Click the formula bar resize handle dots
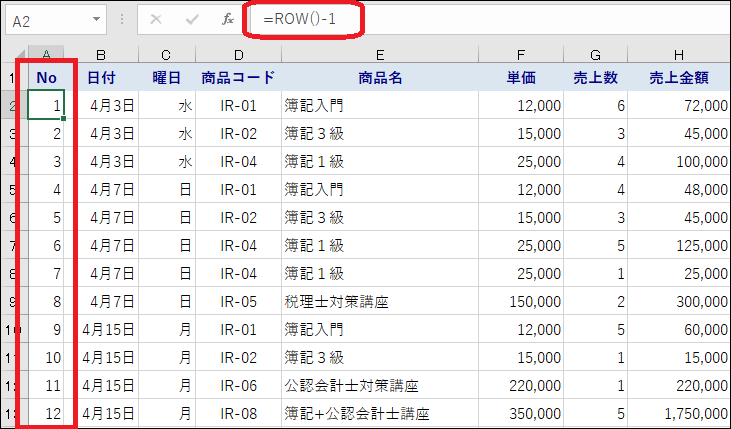 (121, 19)
